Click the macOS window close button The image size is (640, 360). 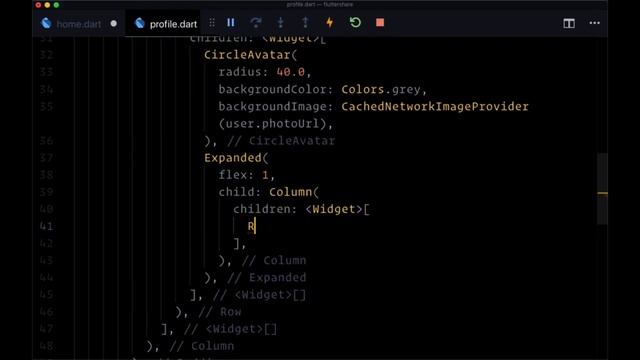pyautogui.click(x=38, y=5)
